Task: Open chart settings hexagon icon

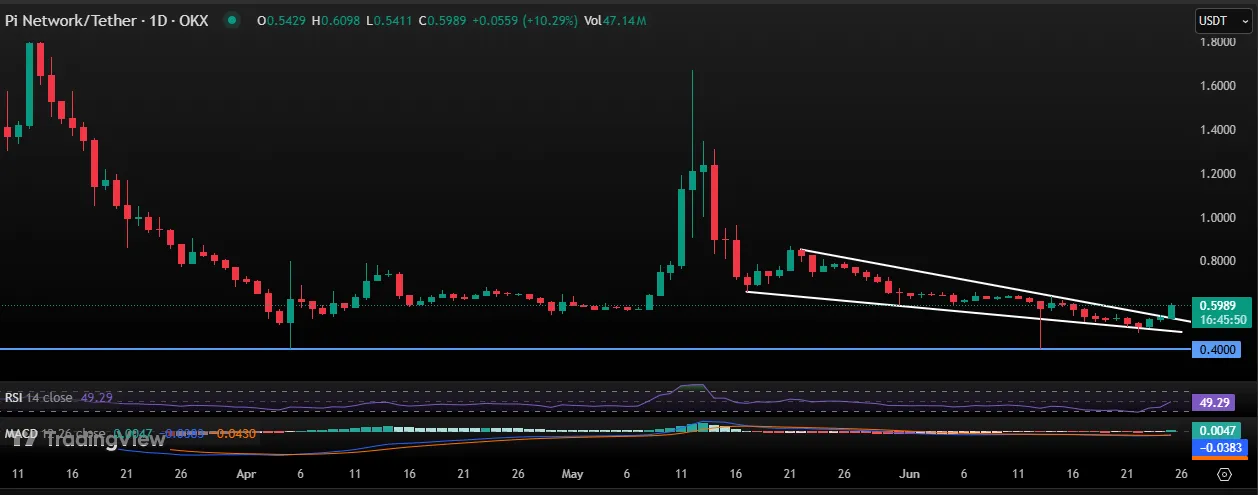Action: [x=1224, y=473]
